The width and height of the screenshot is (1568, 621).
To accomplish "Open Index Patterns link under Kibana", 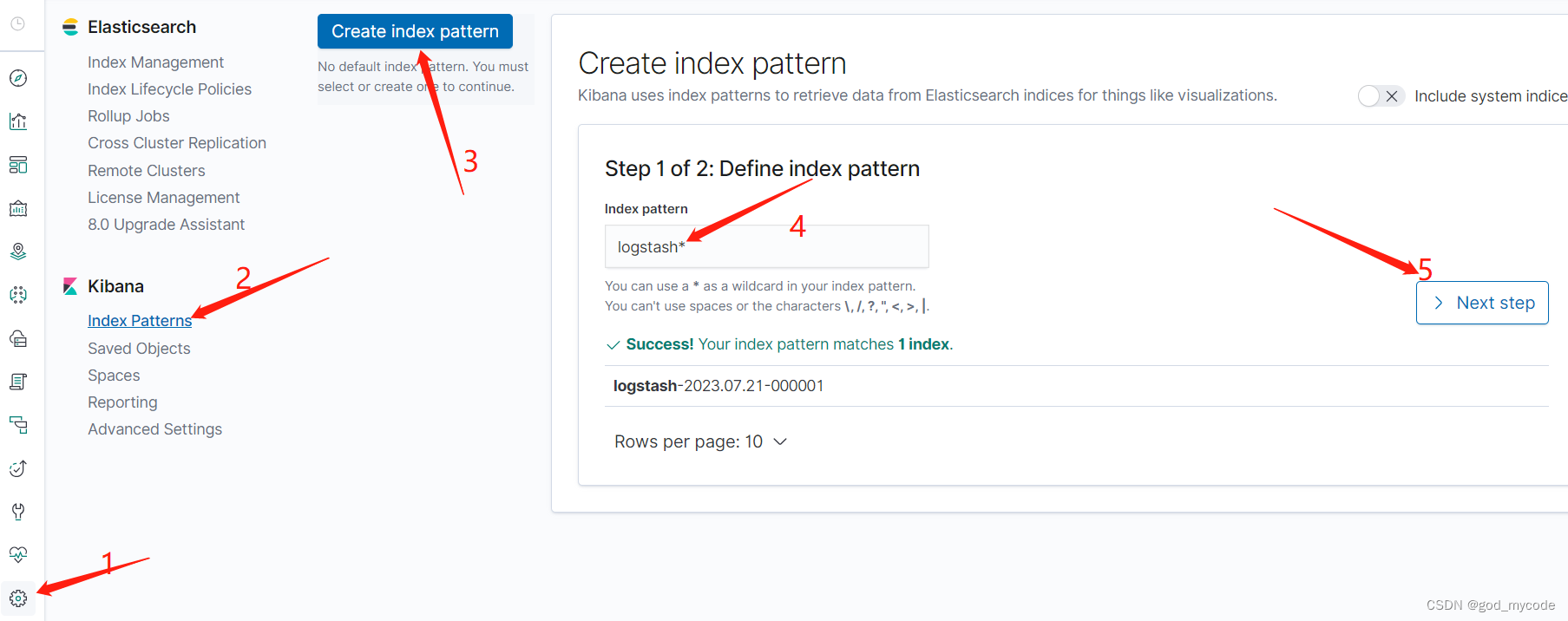I will [x=140, y=321].
